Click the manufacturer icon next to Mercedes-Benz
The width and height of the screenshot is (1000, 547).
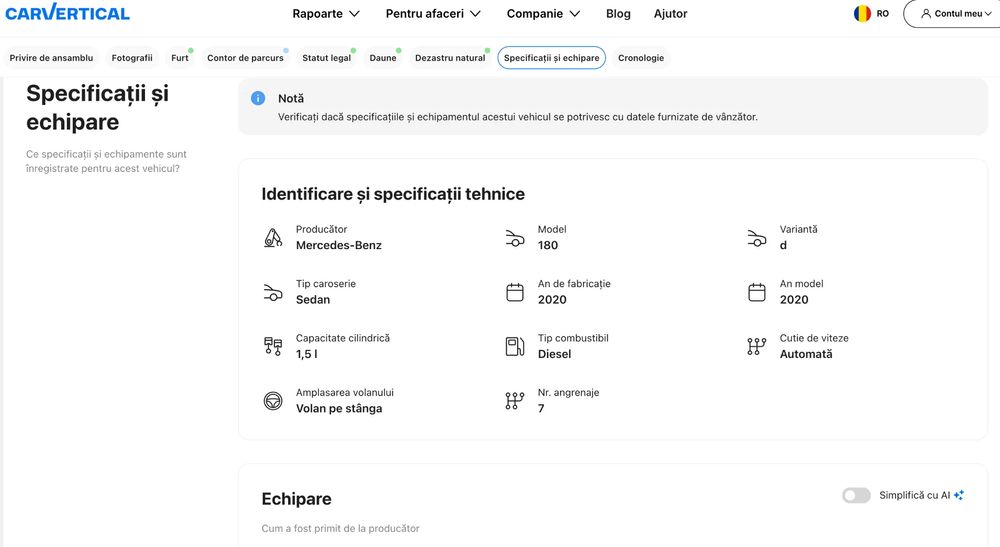coord(273,238)
